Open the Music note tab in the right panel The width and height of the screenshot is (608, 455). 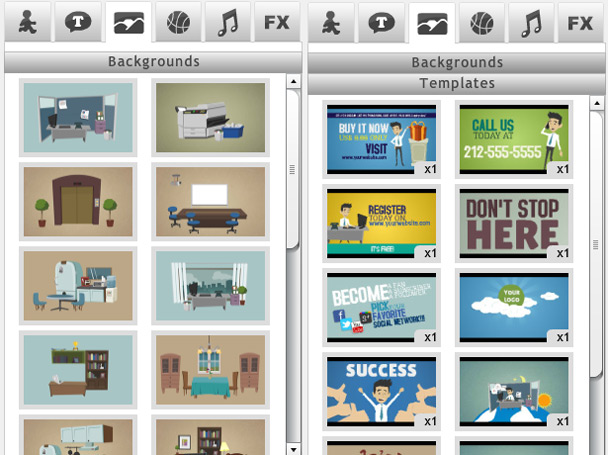click(532, 22)
